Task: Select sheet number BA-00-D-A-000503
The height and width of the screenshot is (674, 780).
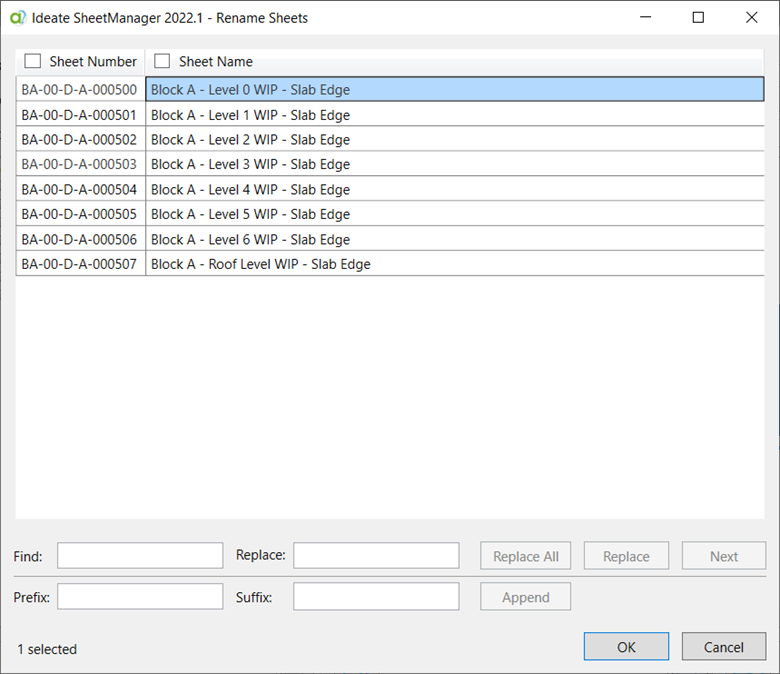Action: click(x=81, y=164)
